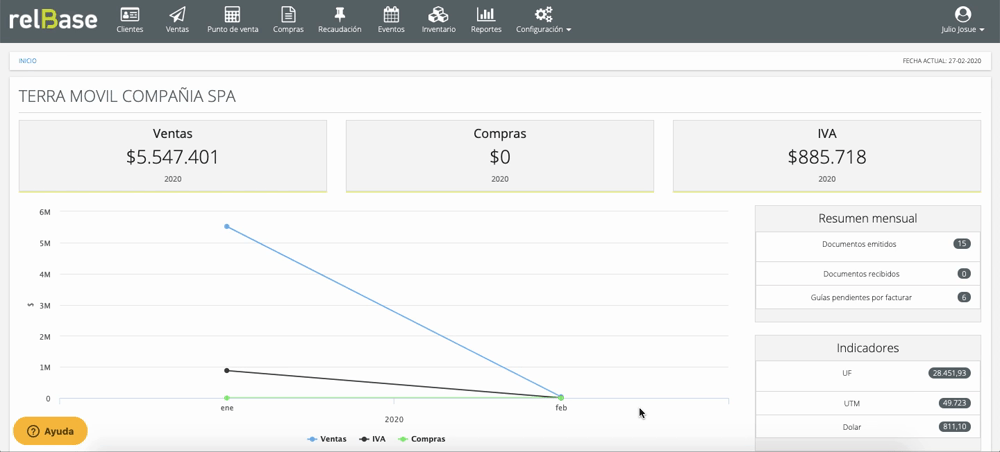Click the relBase logo
The height and width of the screenshot is (452, 1000).
53,20
